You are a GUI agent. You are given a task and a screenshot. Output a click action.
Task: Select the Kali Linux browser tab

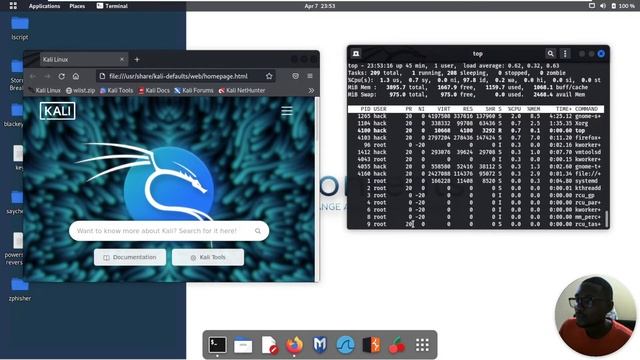[x=84, y=60]
